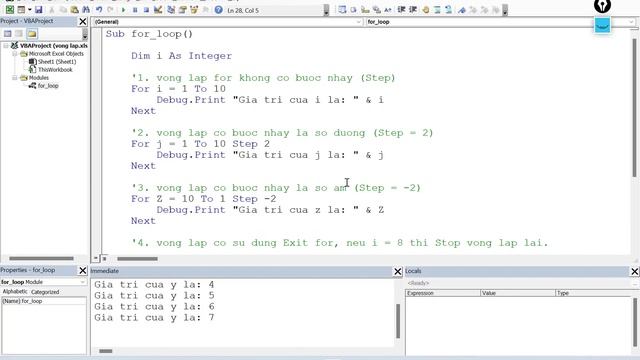Open the Object Browser icon
640x360 pixels.
[194, 10]
